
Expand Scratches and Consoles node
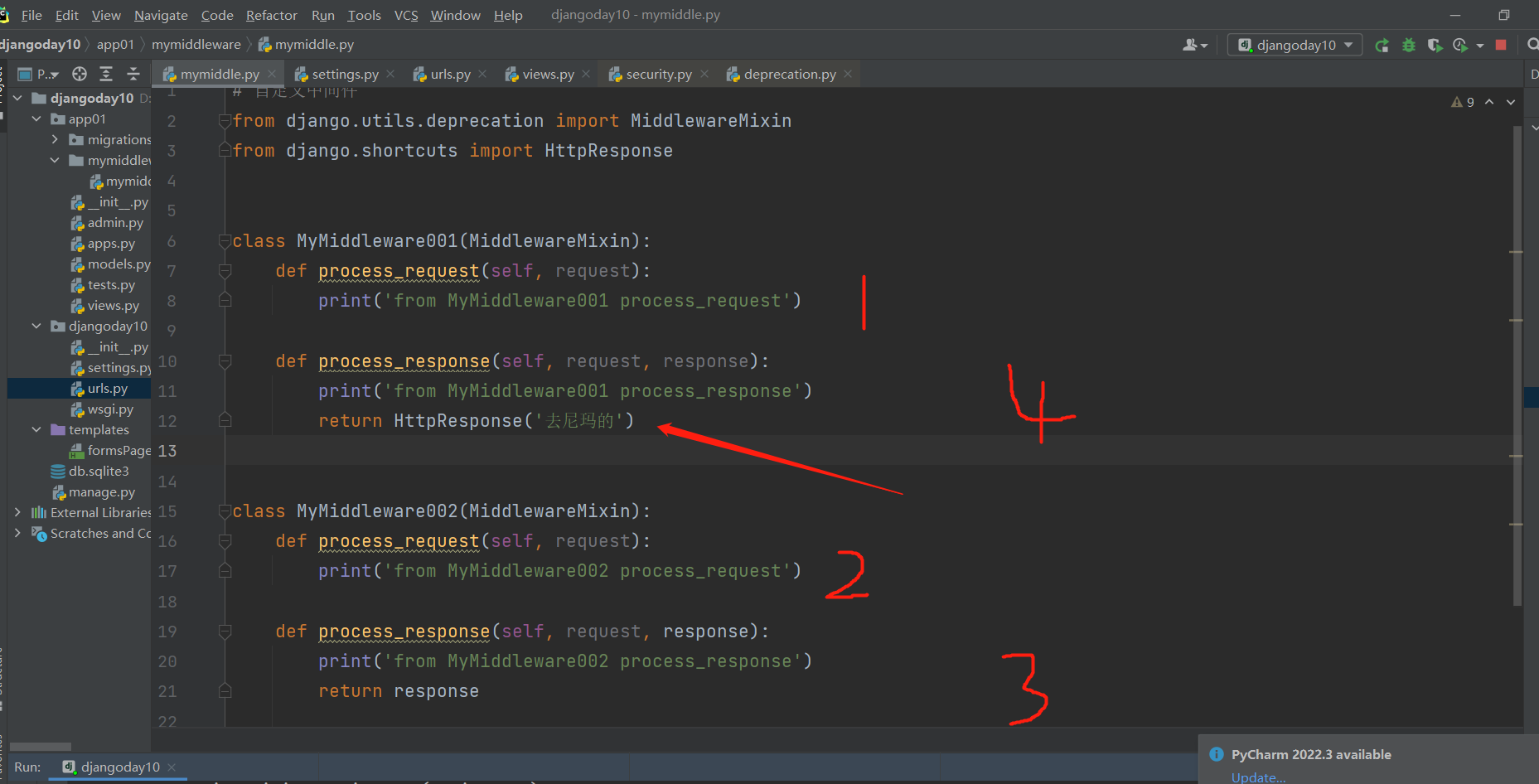pyautogui.click(x=17, y=533)
